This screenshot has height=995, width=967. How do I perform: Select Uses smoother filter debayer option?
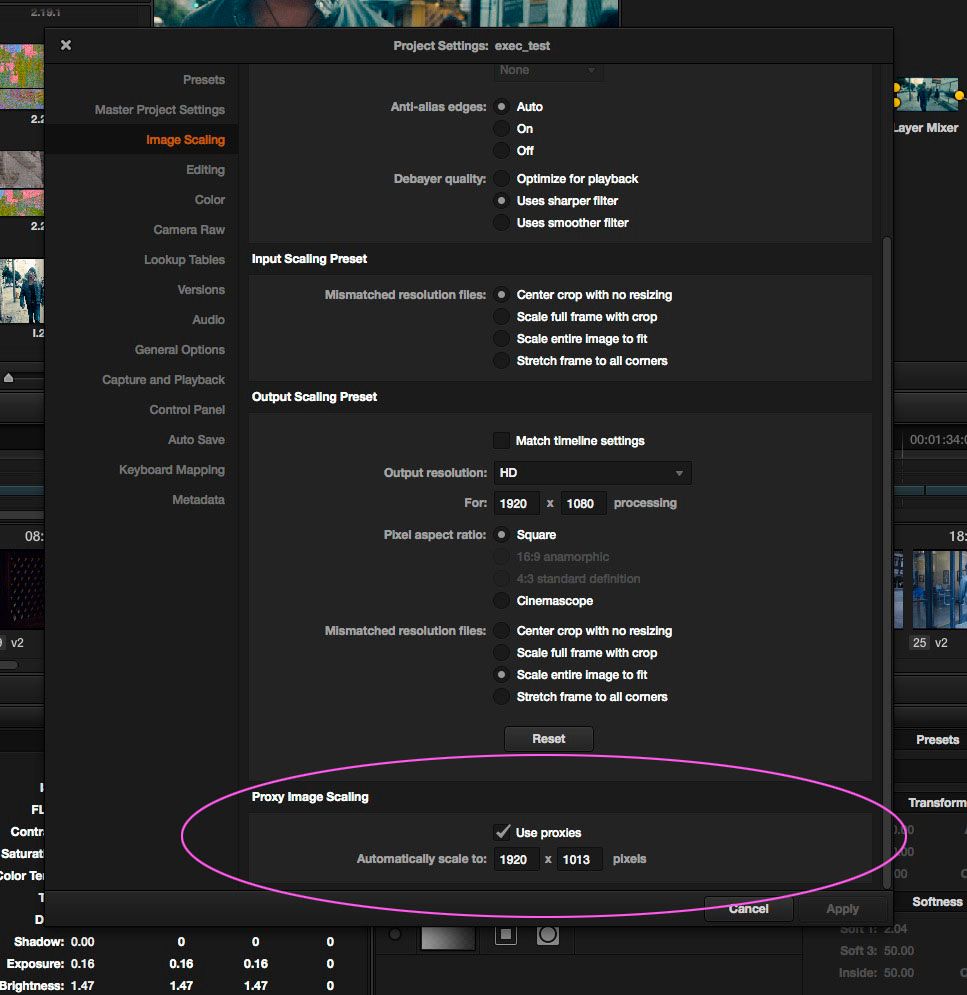(x=502, y=223)
